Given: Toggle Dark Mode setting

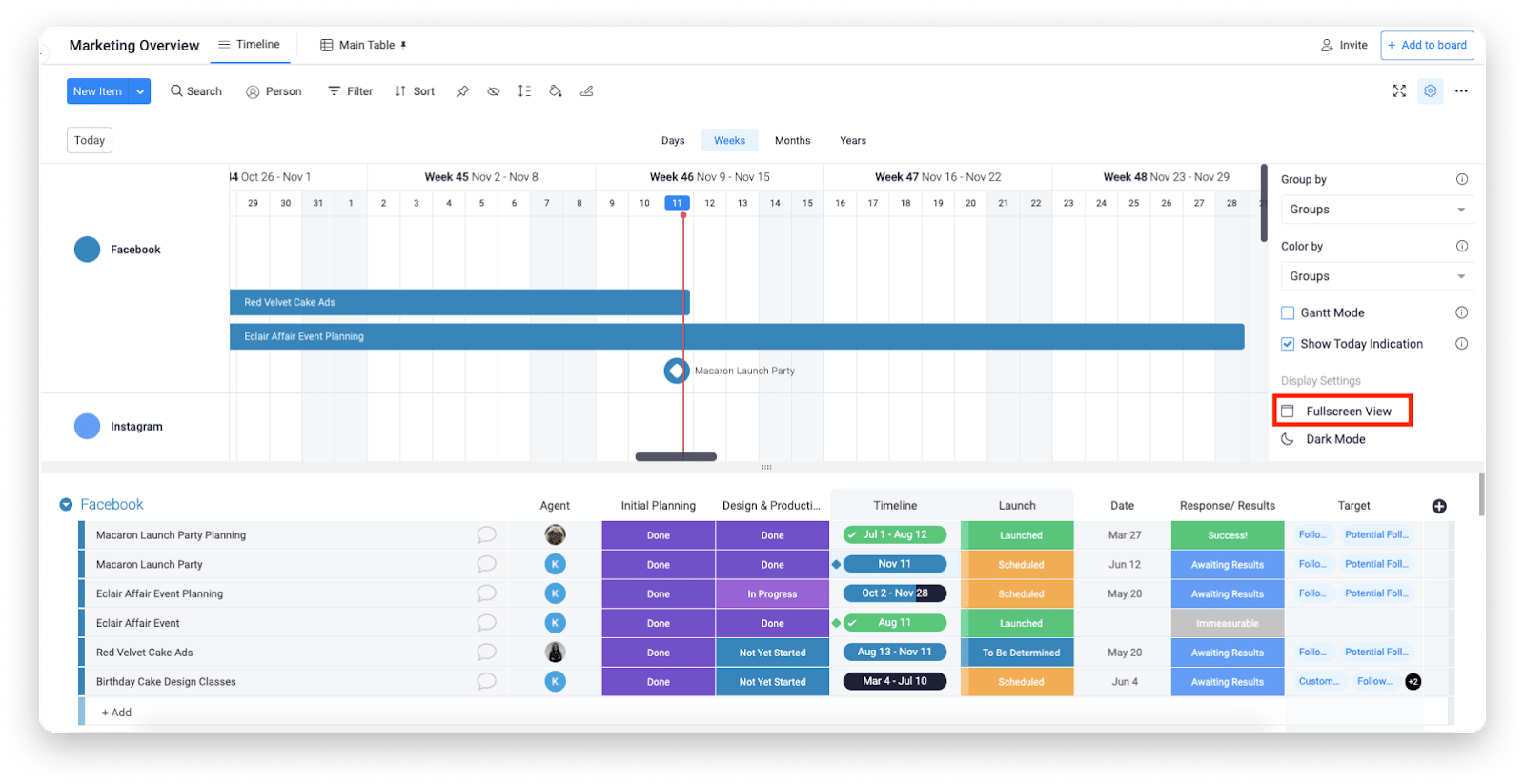Looking at the screenshot, I should pos(1324,439).
